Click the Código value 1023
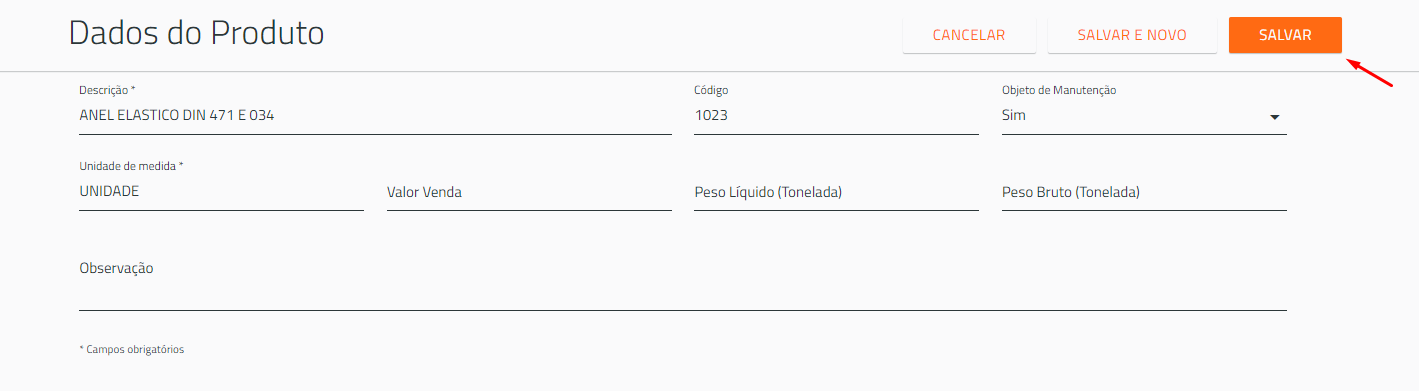This screenshot has height=391, width=1419. (711, 115)
